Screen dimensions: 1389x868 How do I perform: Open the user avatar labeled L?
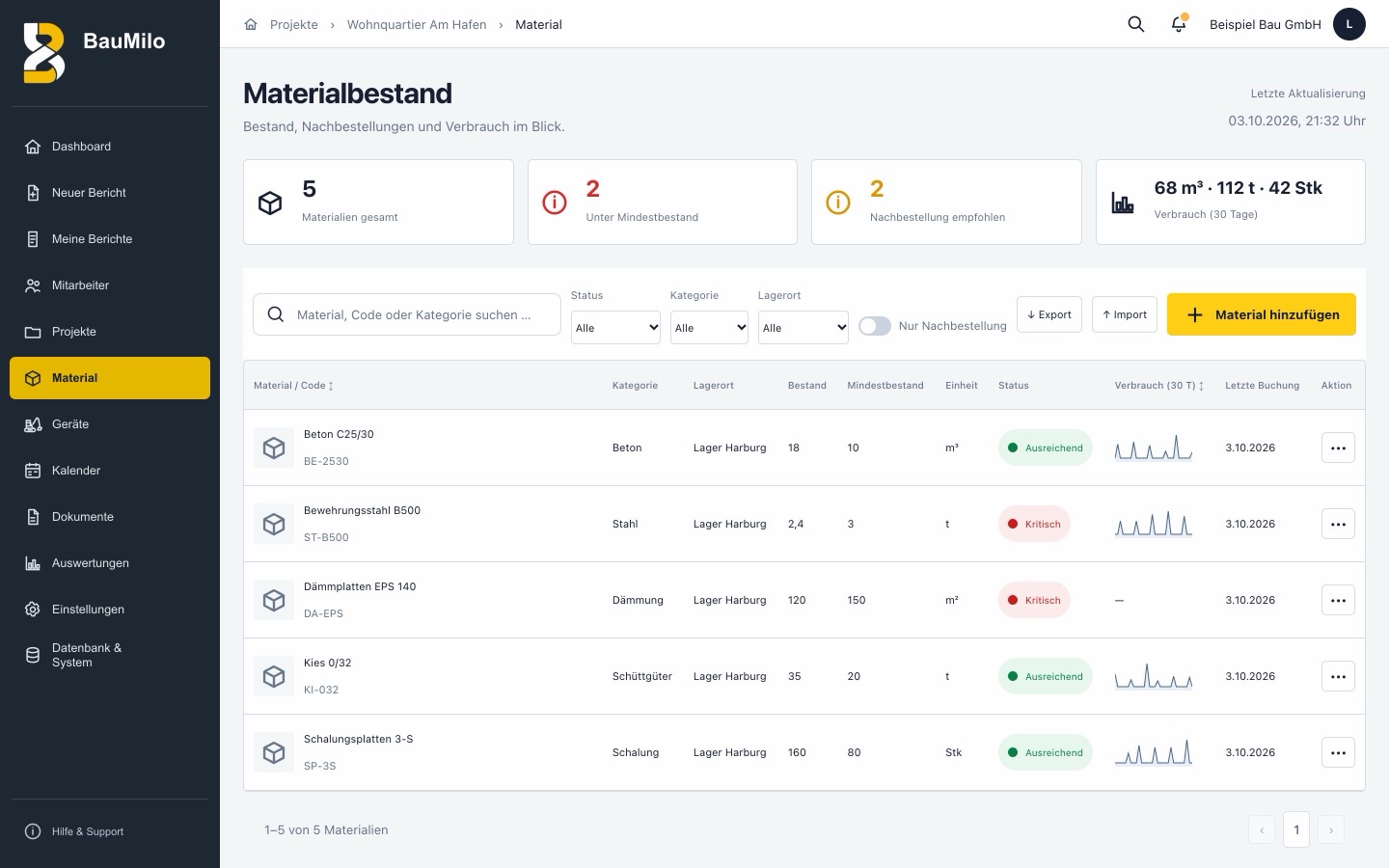click(1349, 24)
